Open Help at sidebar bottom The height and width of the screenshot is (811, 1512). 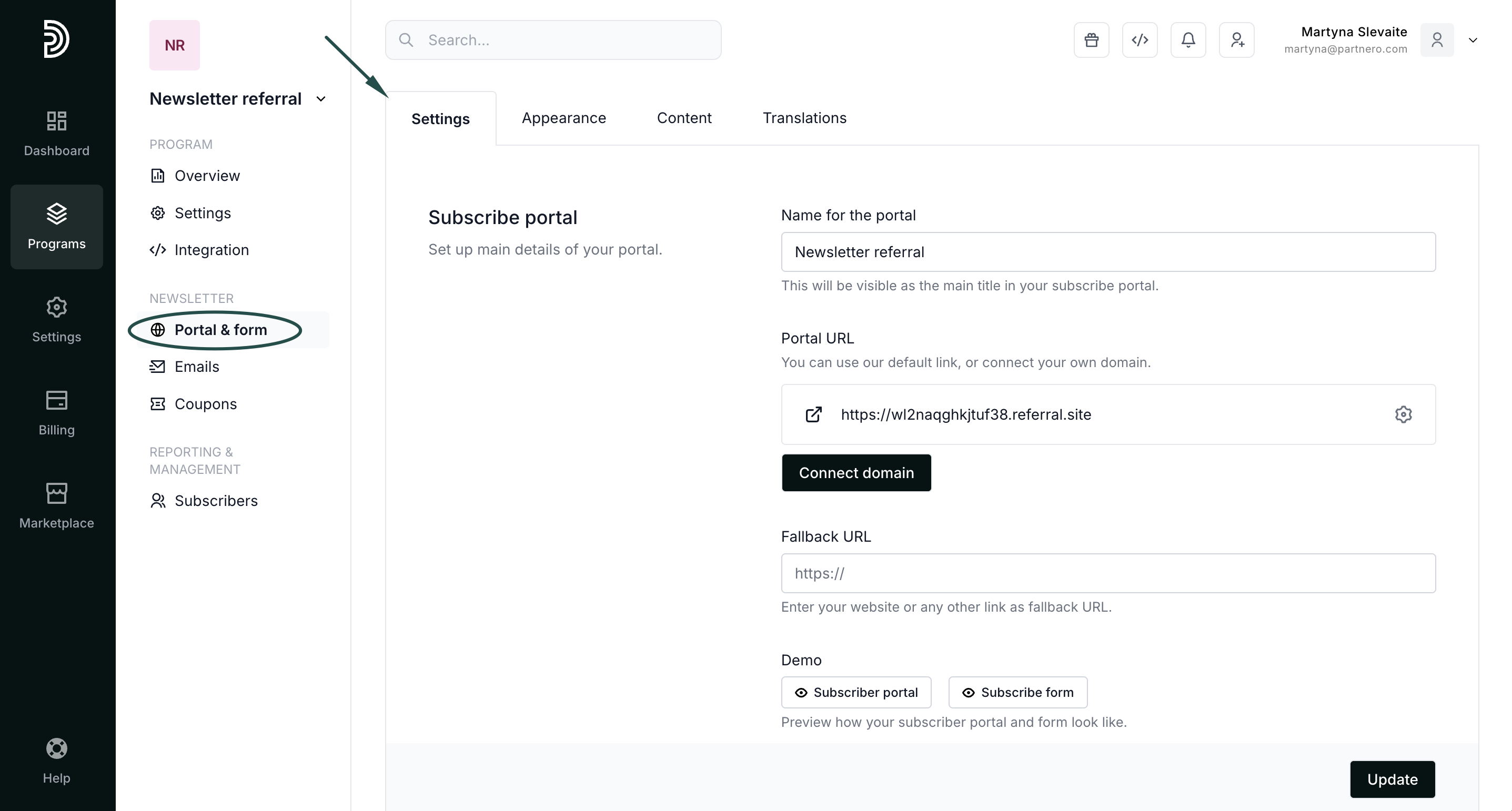click(x=56, y=761)
